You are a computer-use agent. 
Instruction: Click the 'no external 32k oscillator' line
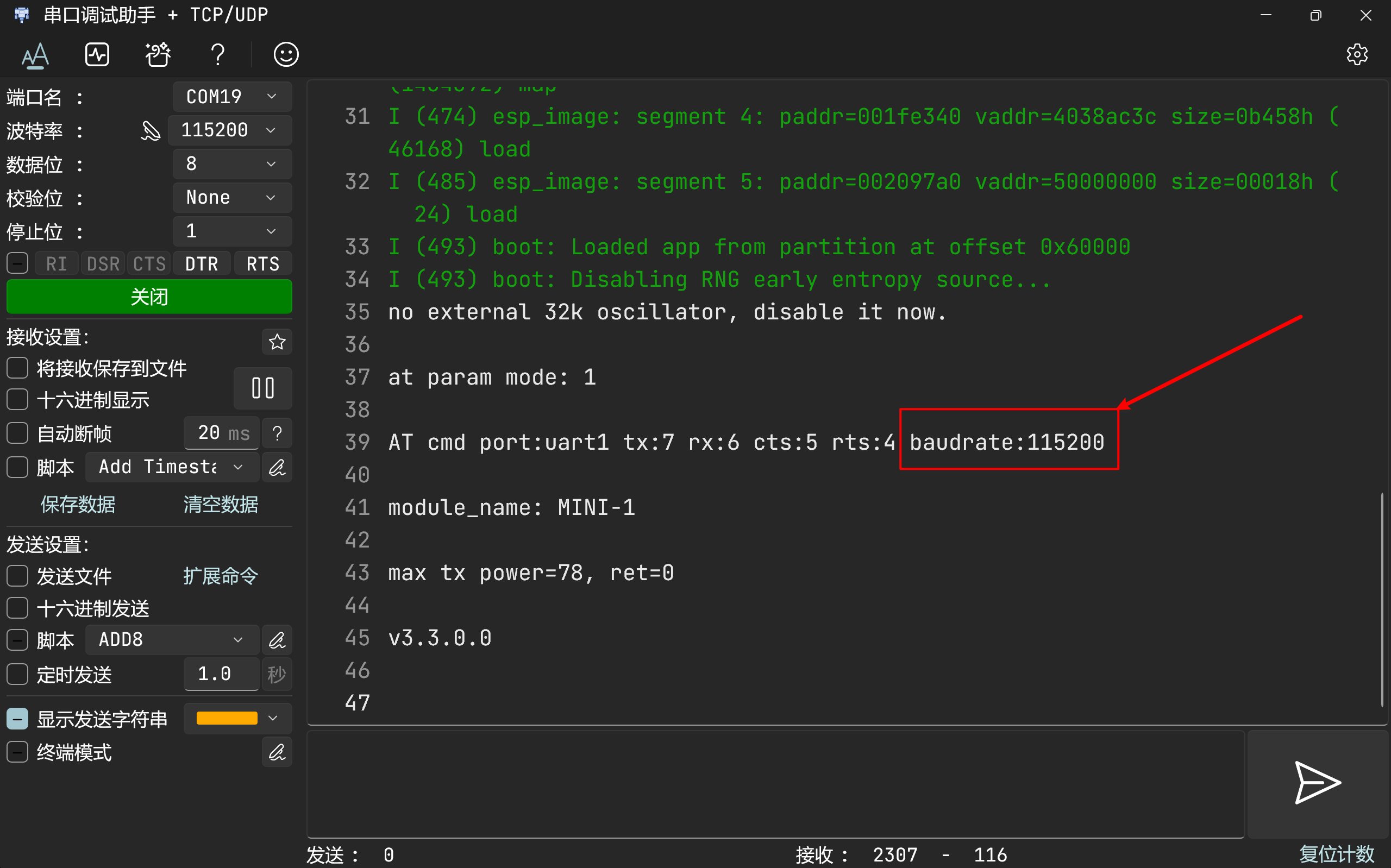pyautogui.click(x=667, y=312)
